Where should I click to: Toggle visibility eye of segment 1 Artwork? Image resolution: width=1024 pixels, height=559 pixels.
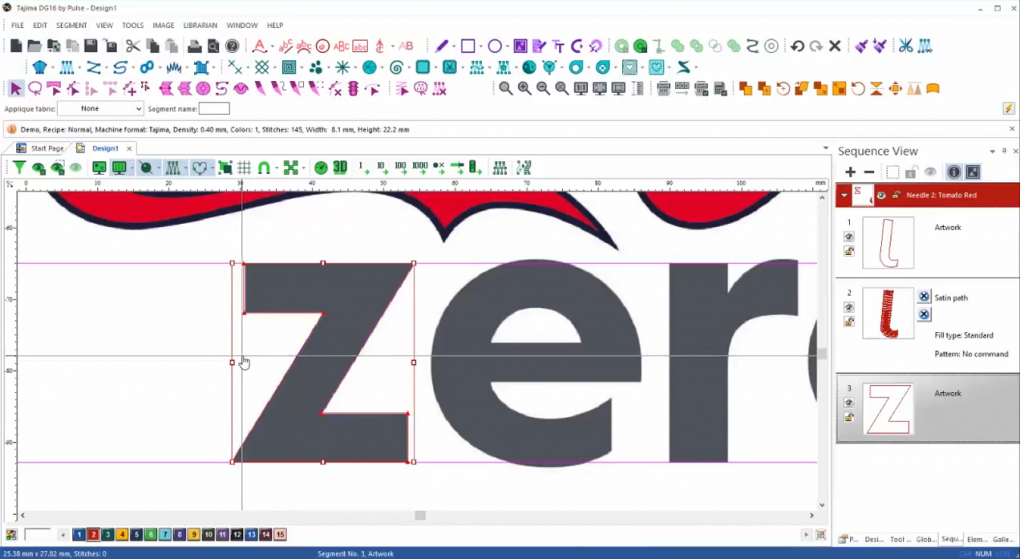pyautogui.click(x=848, y=237)
